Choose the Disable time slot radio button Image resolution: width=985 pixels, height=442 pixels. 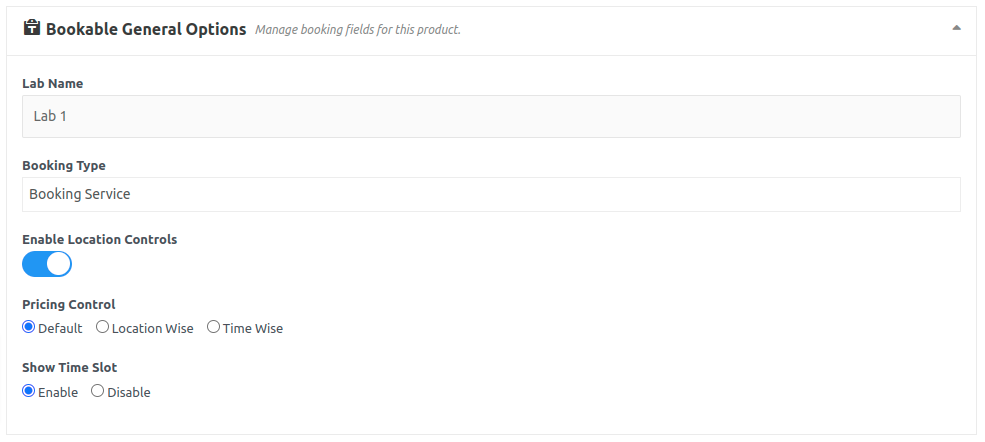pos(97,391)
